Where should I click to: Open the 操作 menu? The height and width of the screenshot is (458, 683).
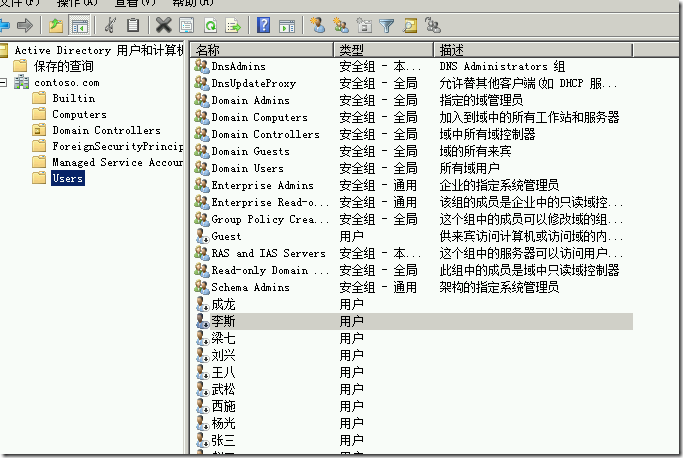[x=77, y=3]
